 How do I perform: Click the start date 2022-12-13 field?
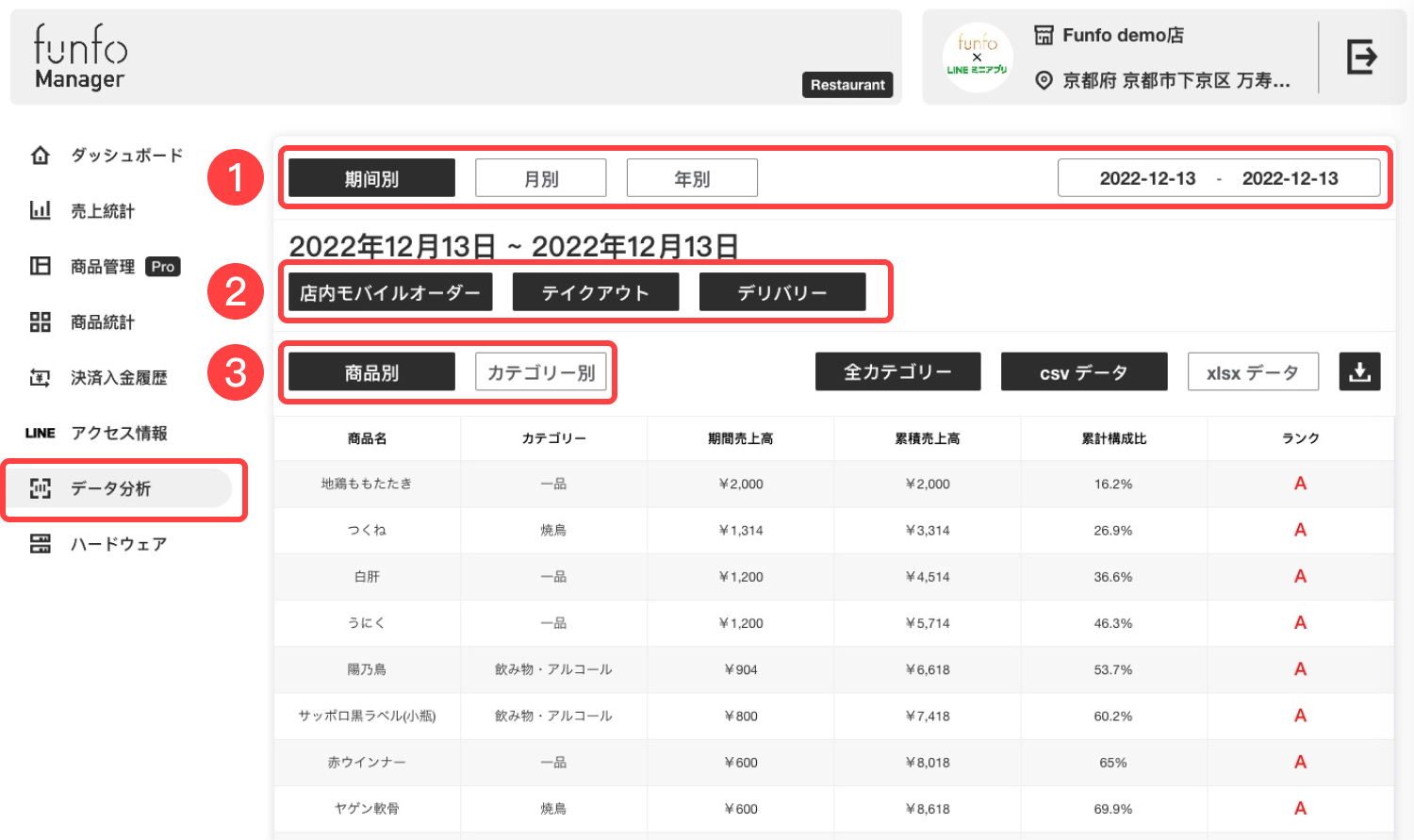coord(1147,178)
